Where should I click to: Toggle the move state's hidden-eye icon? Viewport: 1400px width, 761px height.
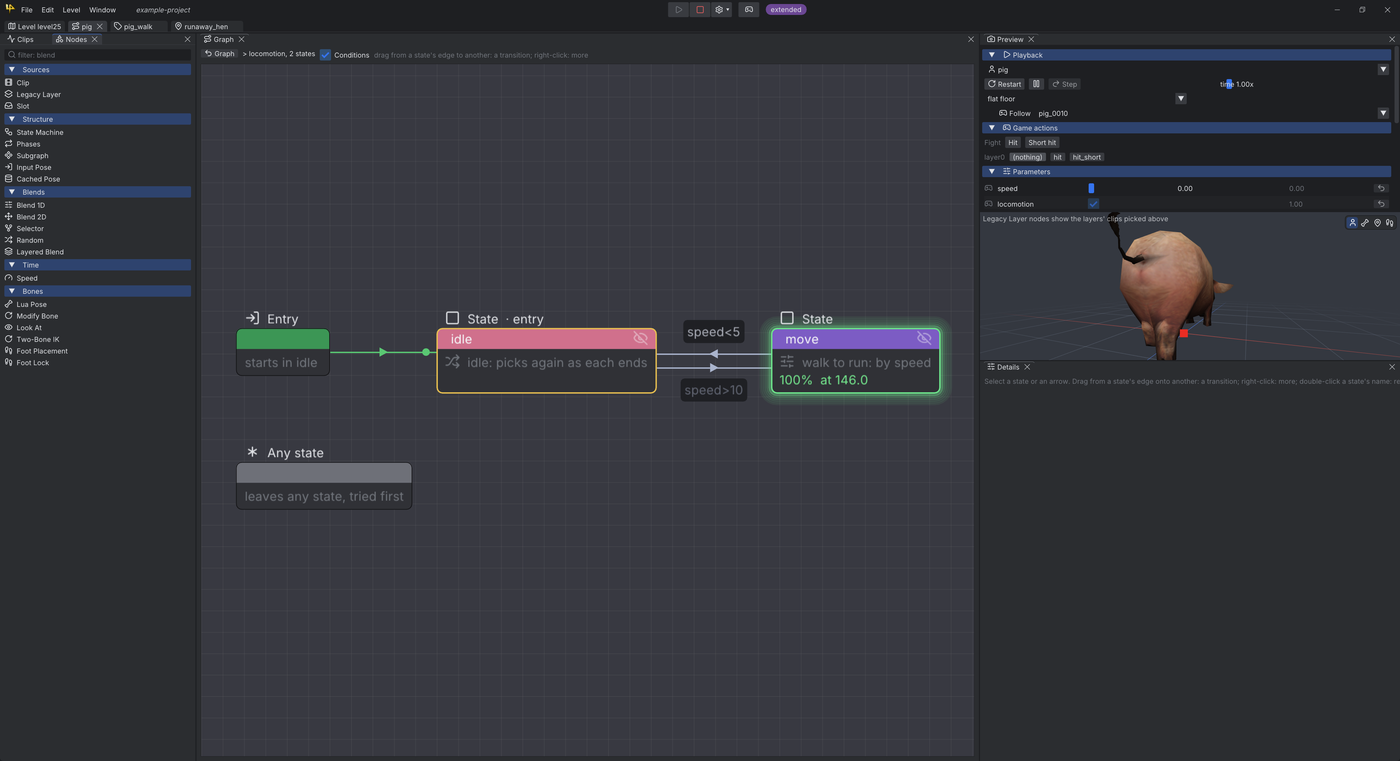(x=924, y=339)
